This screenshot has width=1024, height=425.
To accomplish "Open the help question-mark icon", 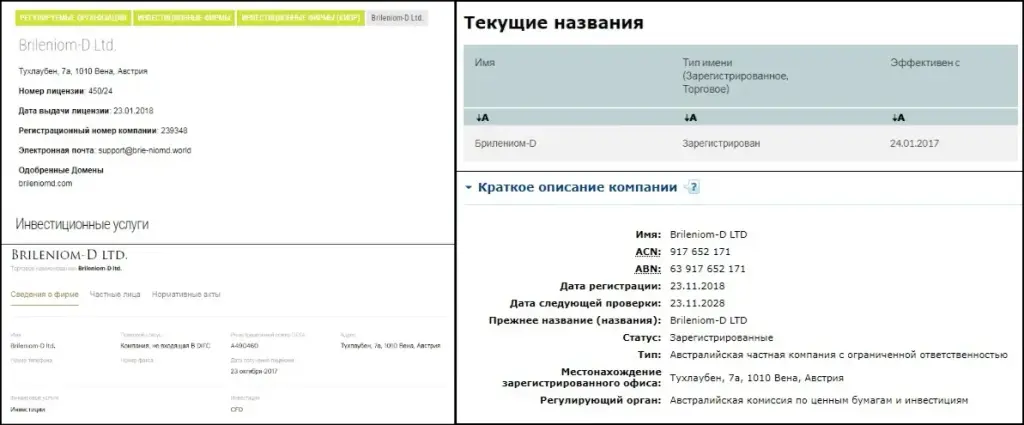I will coord(692,187).
